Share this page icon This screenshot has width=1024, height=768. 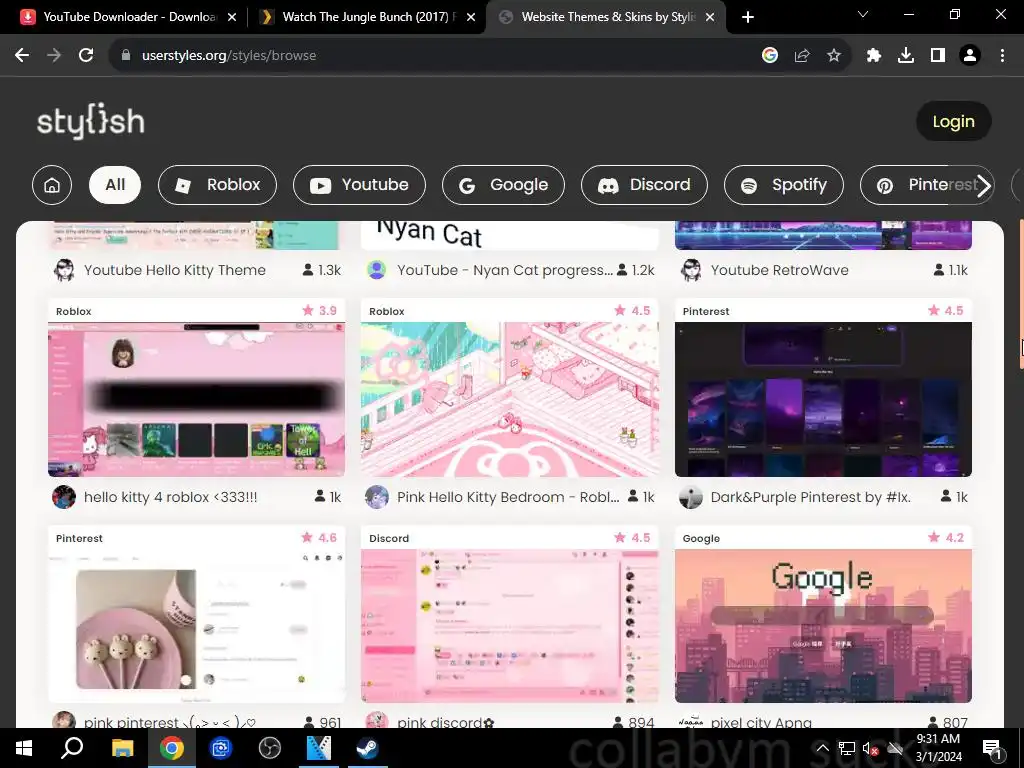tap(802, 56)
